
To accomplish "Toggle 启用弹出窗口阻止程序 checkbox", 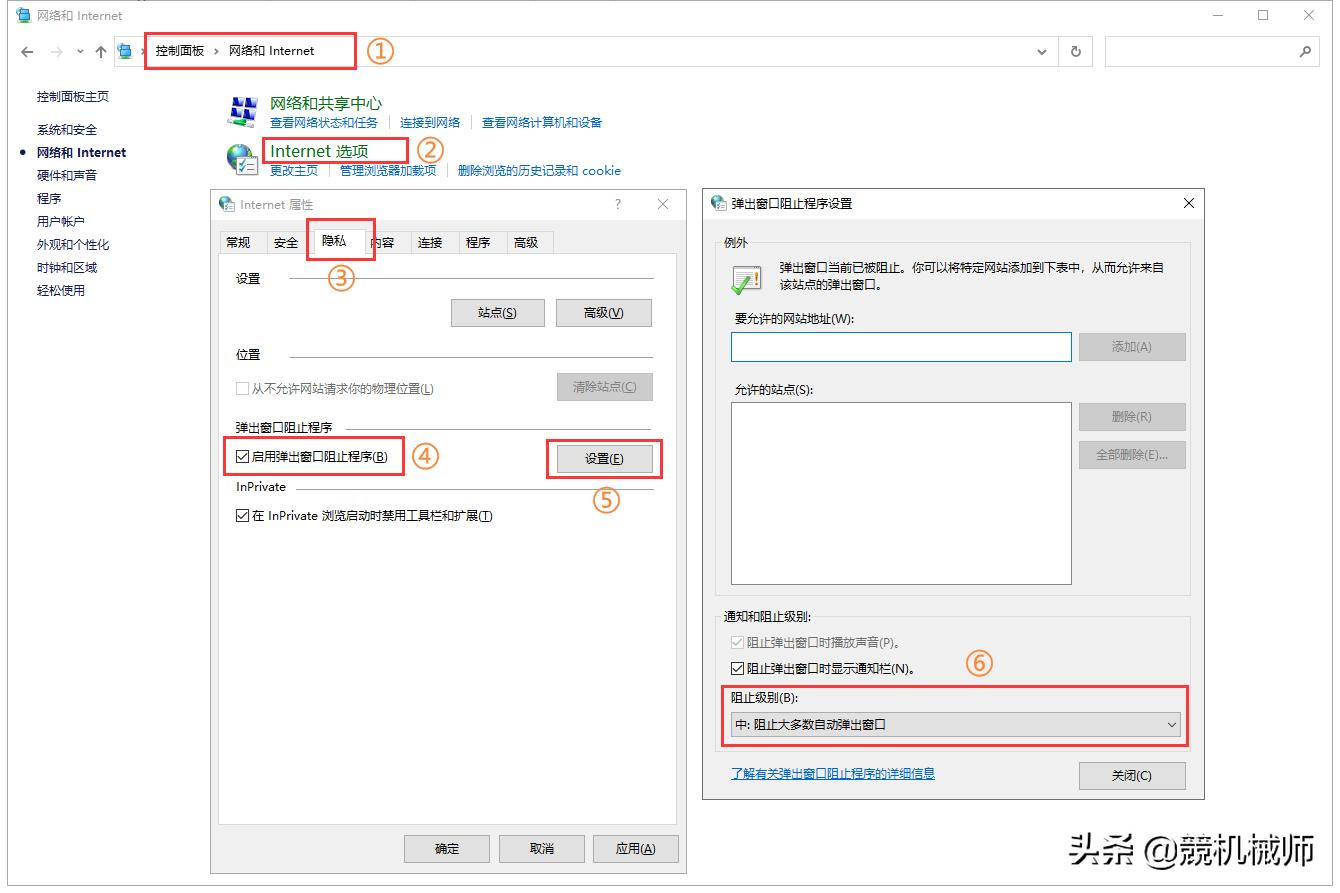I will pos(242,457).
